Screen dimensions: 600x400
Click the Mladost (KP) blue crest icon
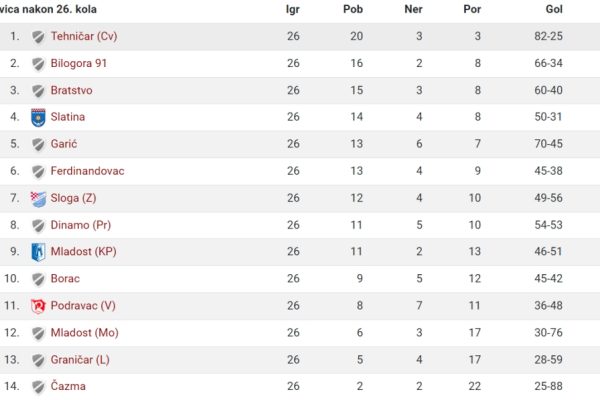point(38,252)
